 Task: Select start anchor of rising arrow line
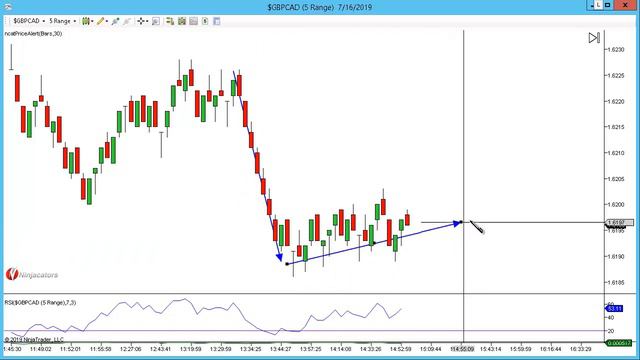pyautogui.click(x=287, y=264)
